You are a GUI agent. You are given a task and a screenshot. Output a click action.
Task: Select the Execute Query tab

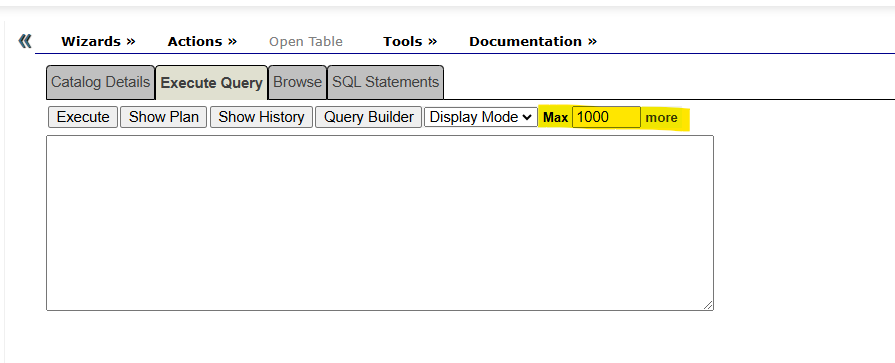pyautogui.click(x=212, y=83)
